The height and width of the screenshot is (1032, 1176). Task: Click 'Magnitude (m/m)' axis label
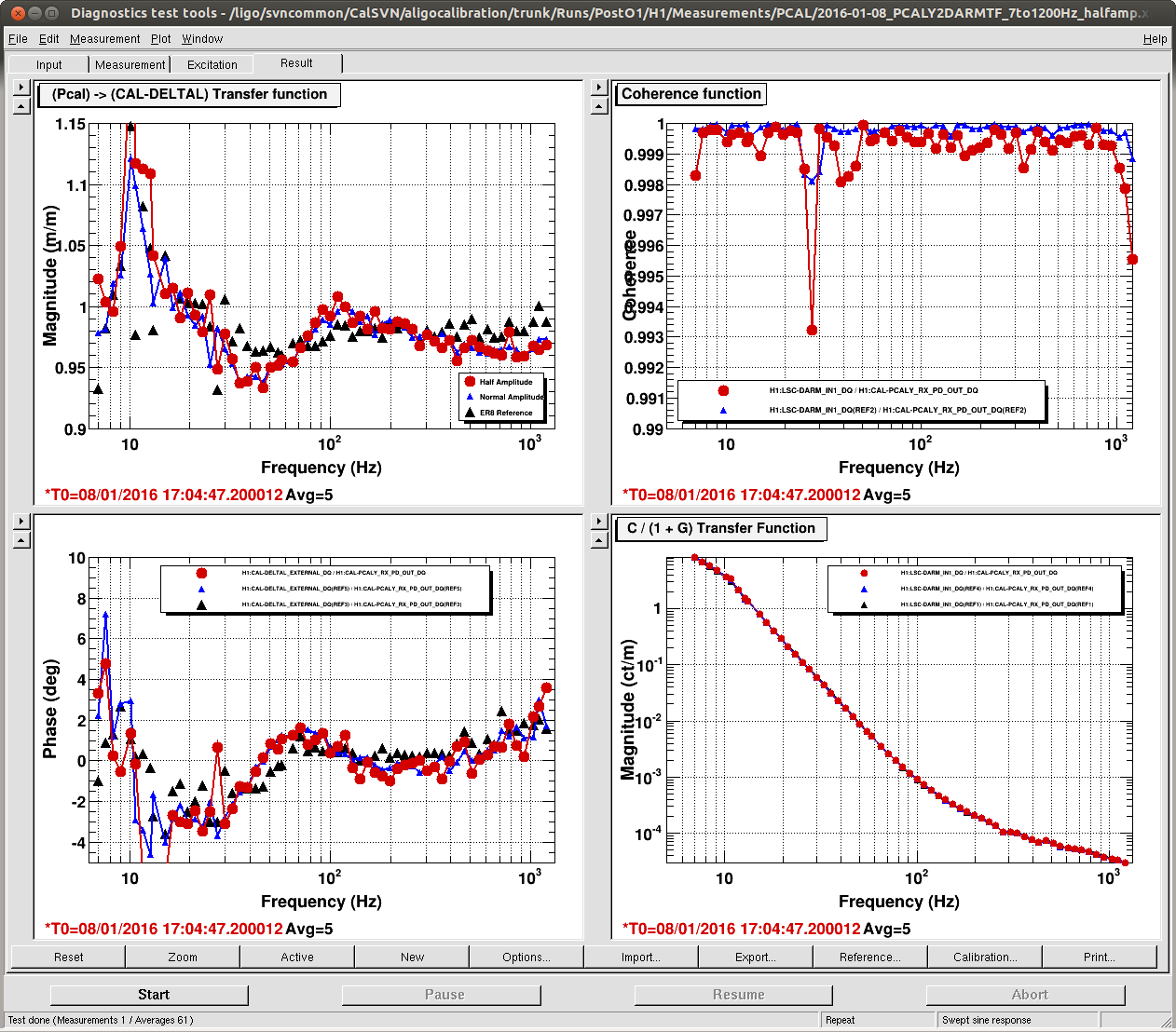[x=50, y=276]
